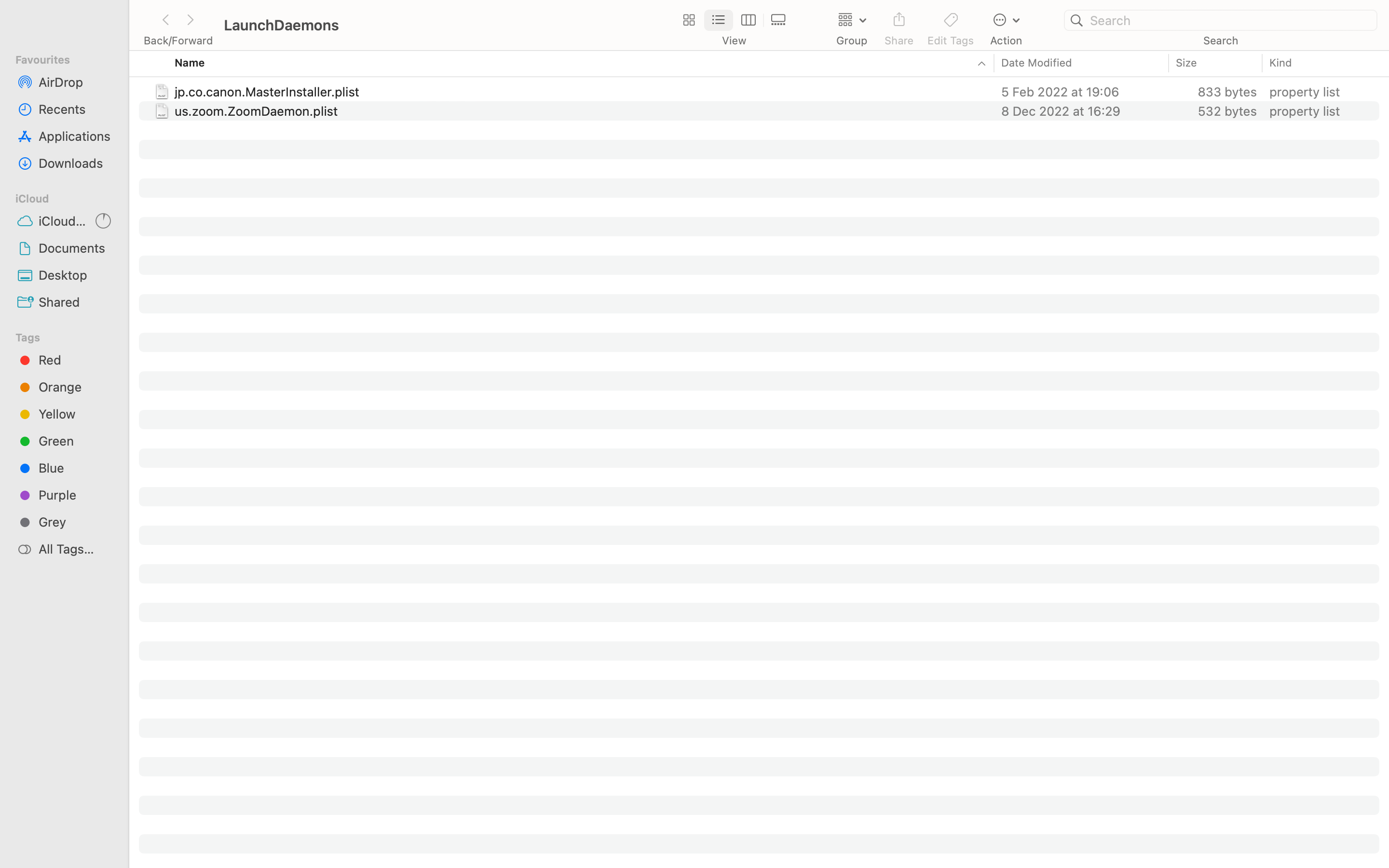
Task: Click the forward navigation arrow
Action: tap(191, 20)
